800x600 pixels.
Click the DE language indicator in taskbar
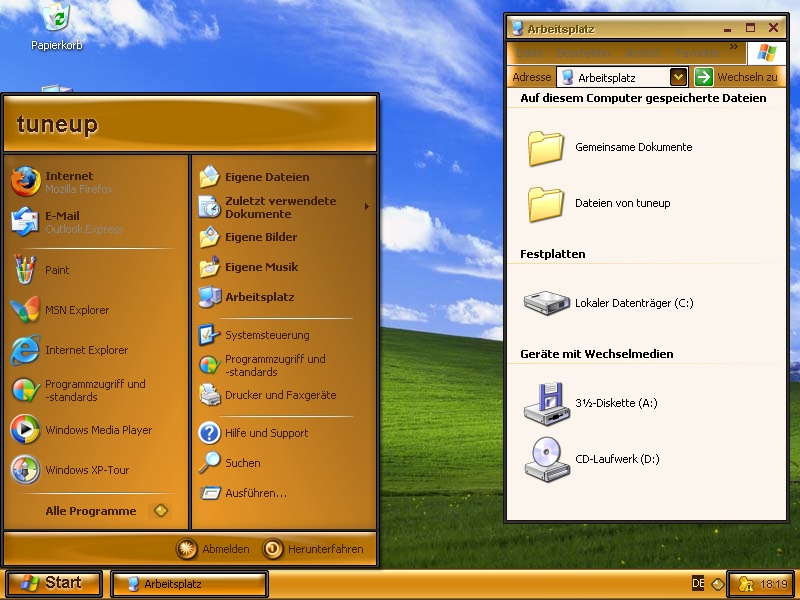[698, 583]
